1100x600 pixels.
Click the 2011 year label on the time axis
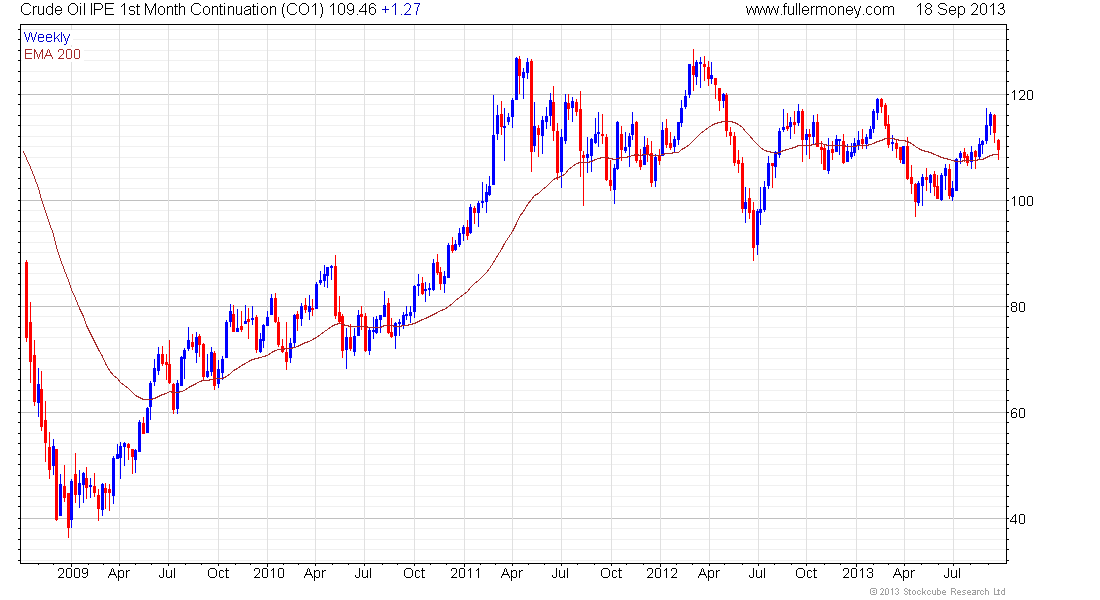465,573
